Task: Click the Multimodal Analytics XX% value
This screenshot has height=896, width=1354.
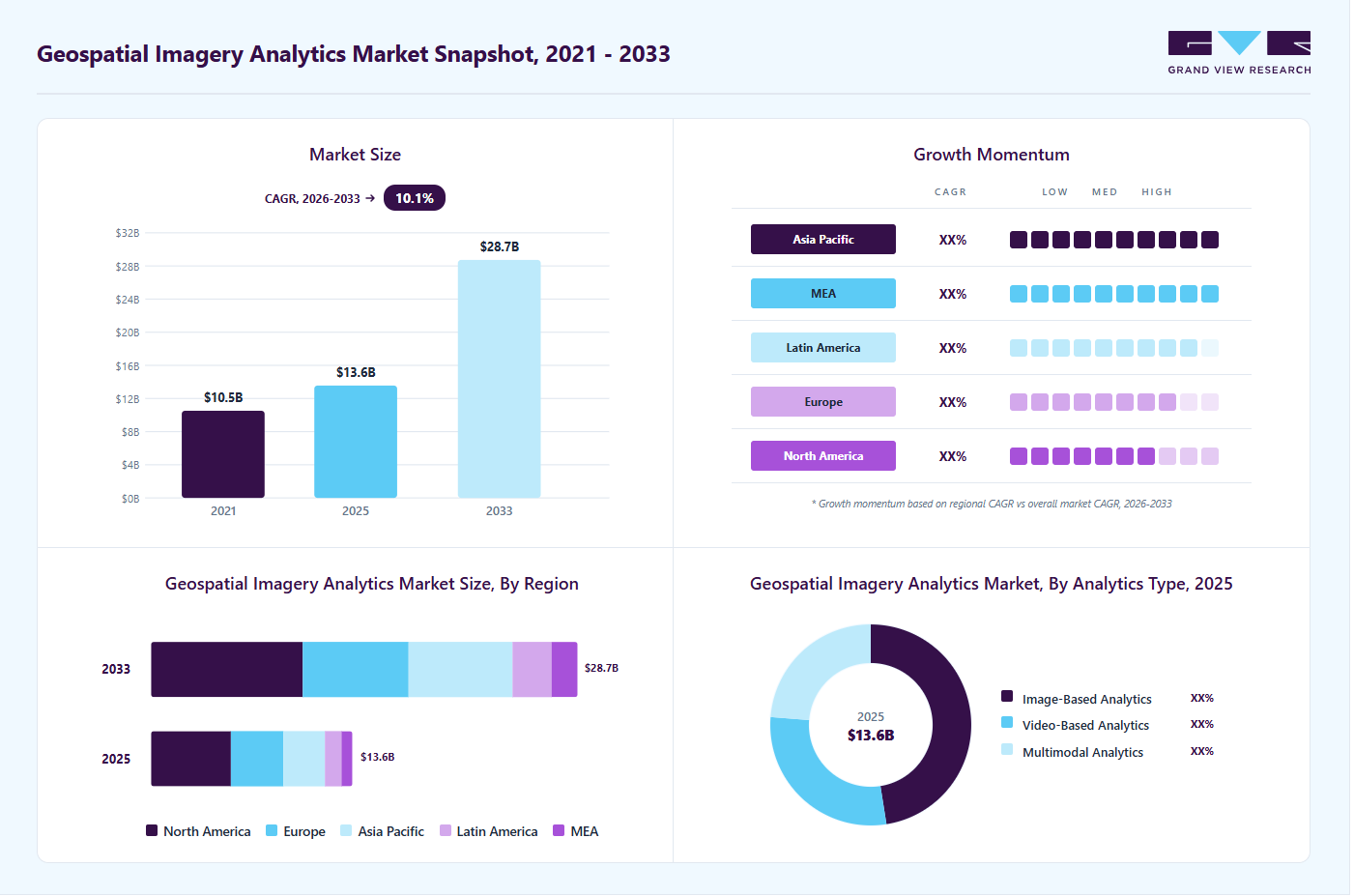Action: (x=1202, y=751)
